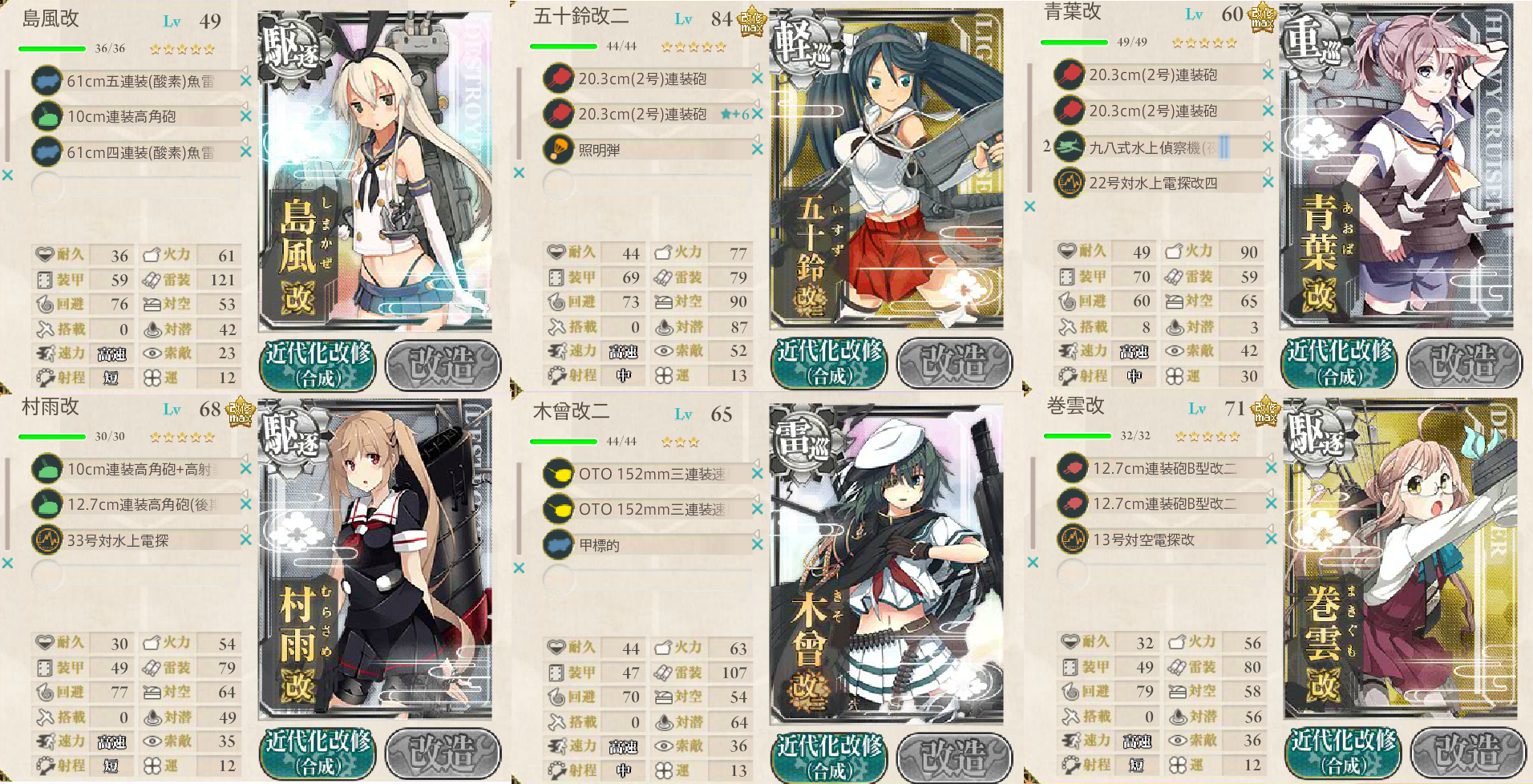Click 改造 remodel button for 青葉改
This screenshot has height=784, width=1533.
[1464, 363]
